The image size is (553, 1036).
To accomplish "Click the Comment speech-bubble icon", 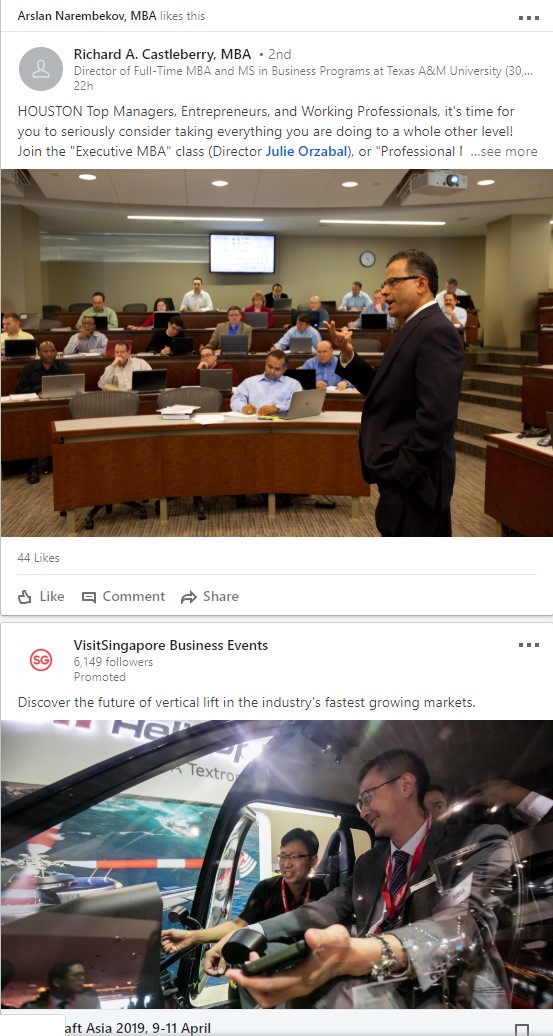I will click(89, 597).
